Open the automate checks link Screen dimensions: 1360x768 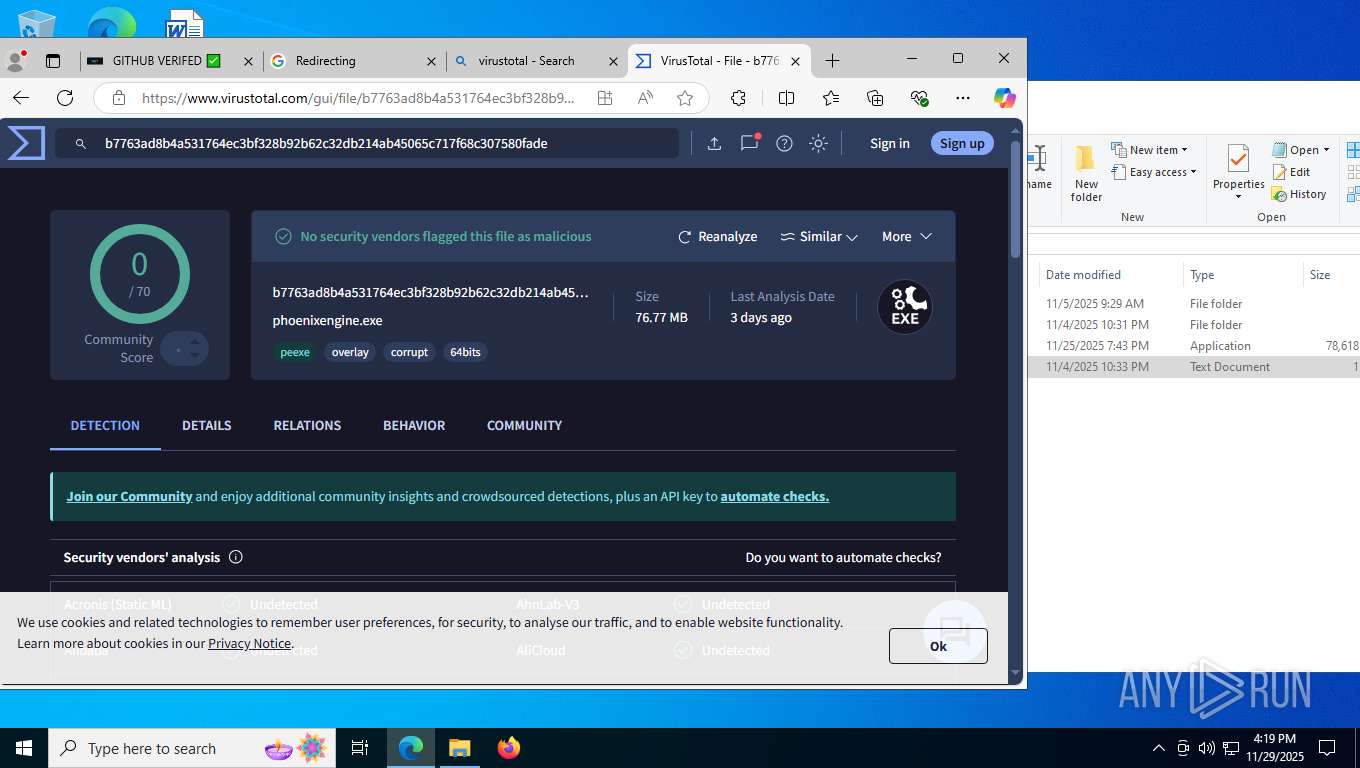775,496
